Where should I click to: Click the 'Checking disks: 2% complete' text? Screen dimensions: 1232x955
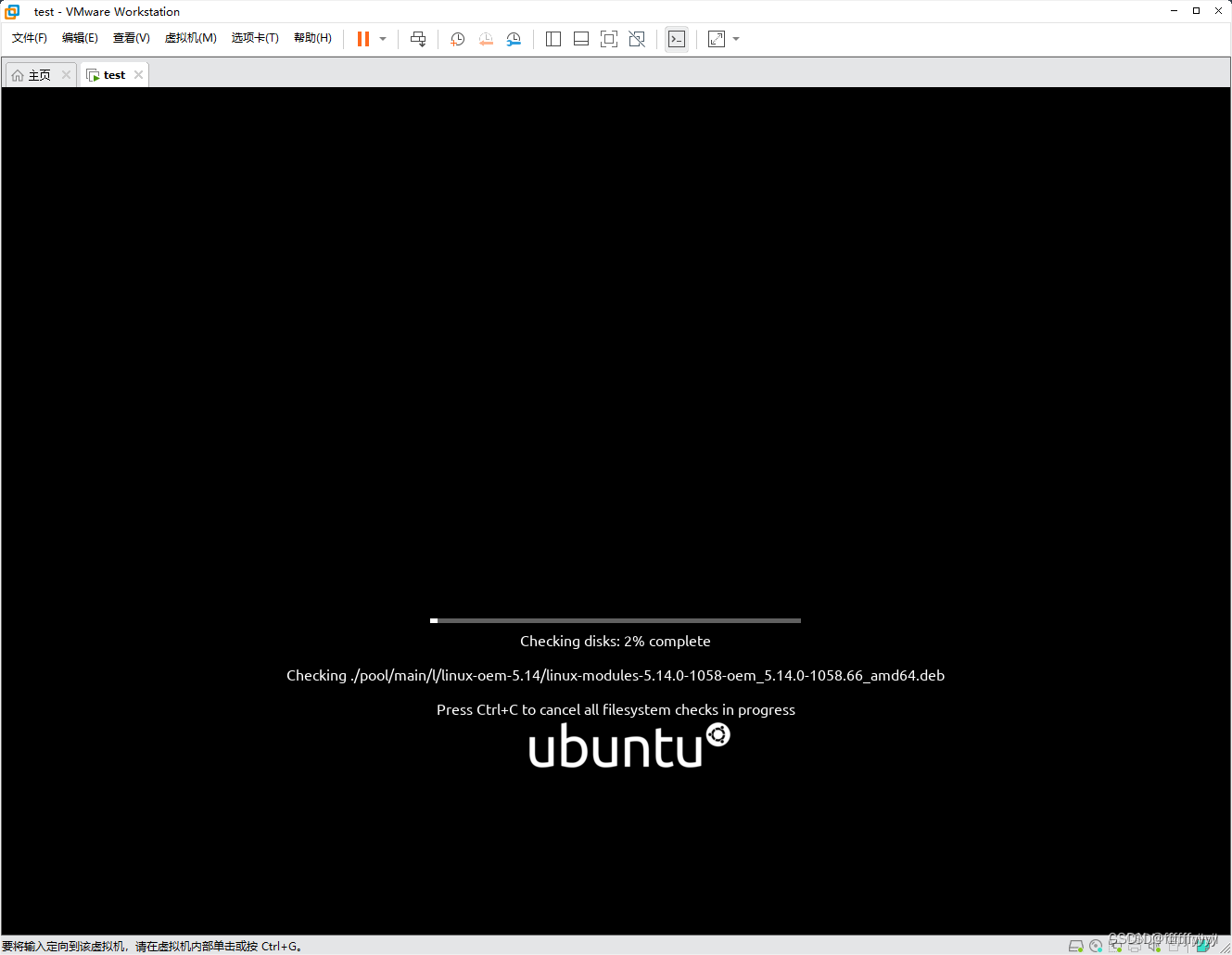pos(616,642)
